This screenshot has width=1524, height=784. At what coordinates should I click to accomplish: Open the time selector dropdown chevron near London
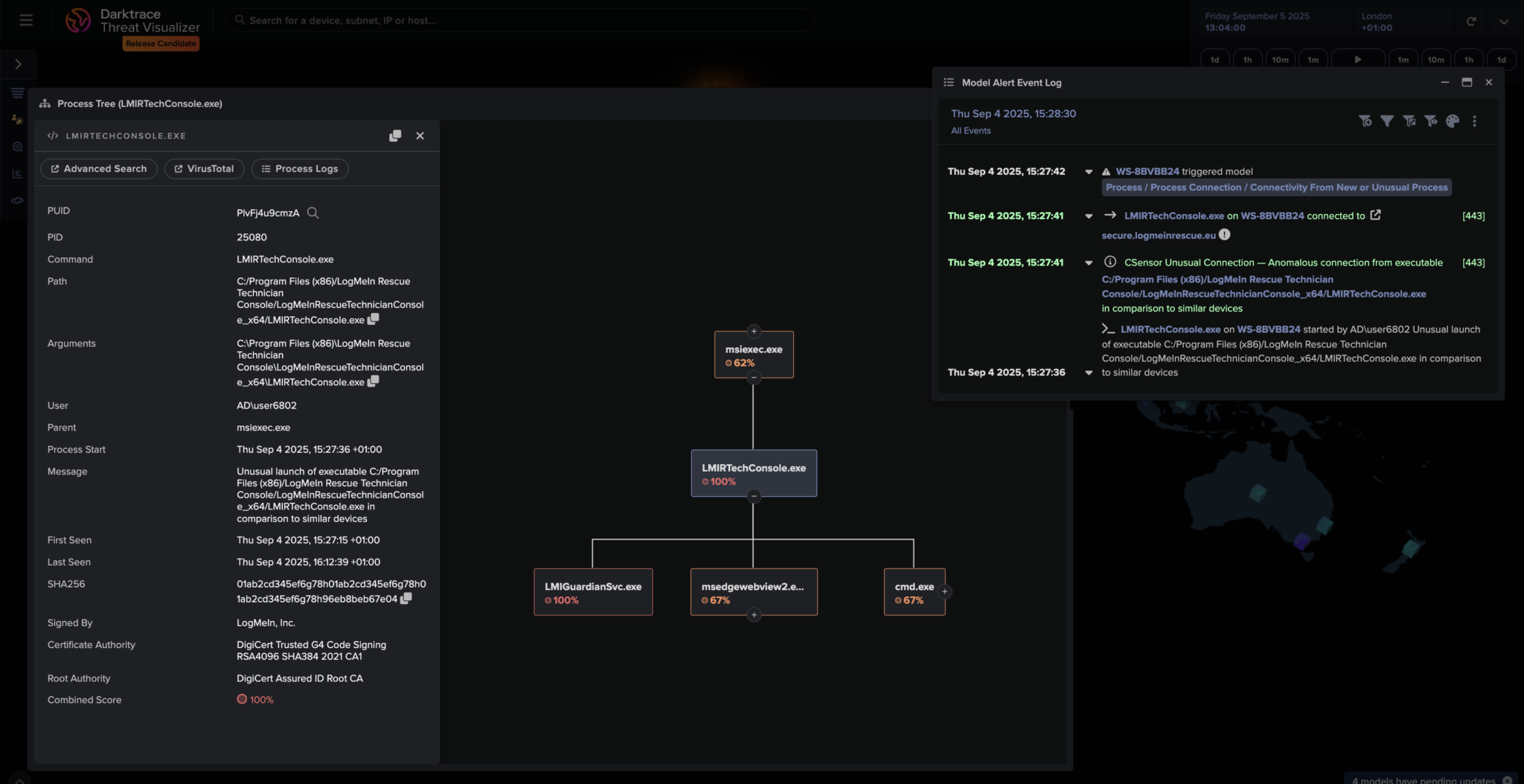click(x=1504, y=21)
